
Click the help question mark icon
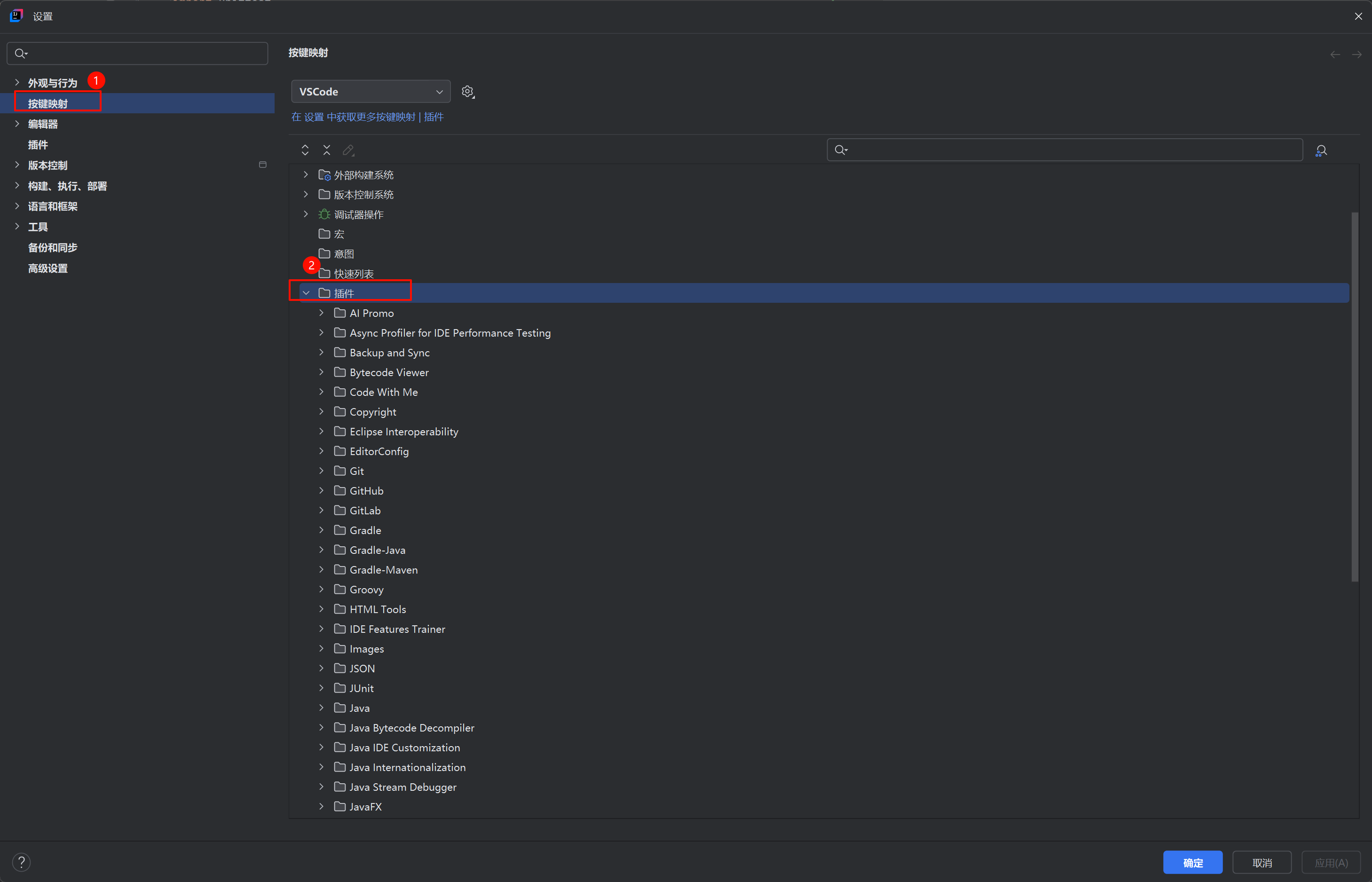coord(21,862)
